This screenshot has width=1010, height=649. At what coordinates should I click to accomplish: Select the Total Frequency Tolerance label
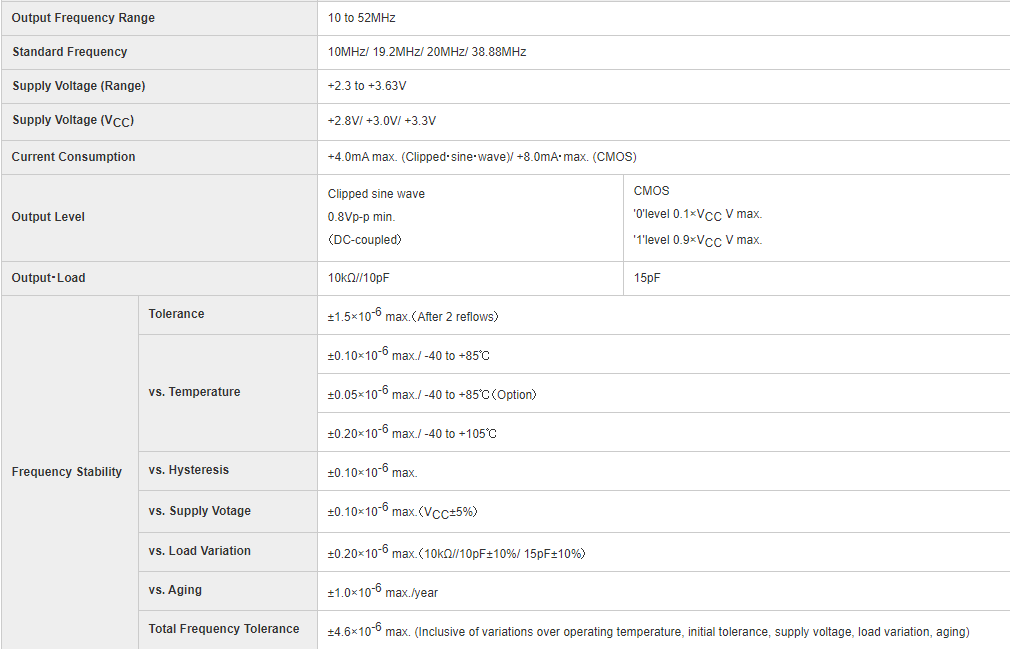(224, 629)
